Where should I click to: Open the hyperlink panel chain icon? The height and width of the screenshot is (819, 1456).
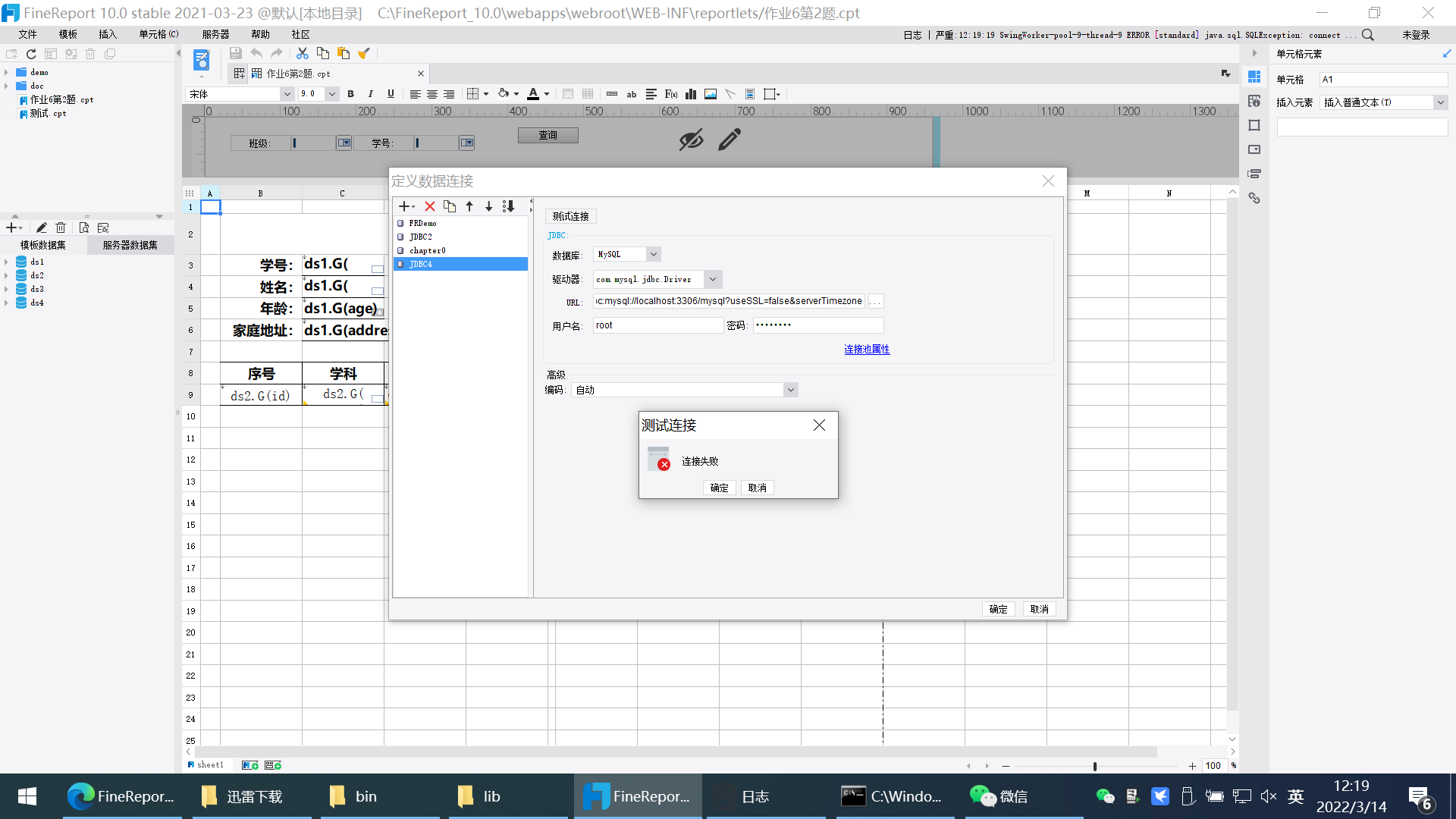tap(1254, 198)
